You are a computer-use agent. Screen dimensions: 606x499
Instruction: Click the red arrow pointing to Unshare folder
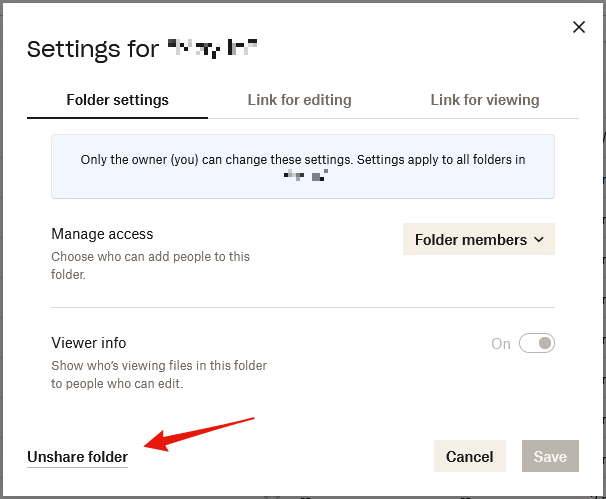coord(198,434)
